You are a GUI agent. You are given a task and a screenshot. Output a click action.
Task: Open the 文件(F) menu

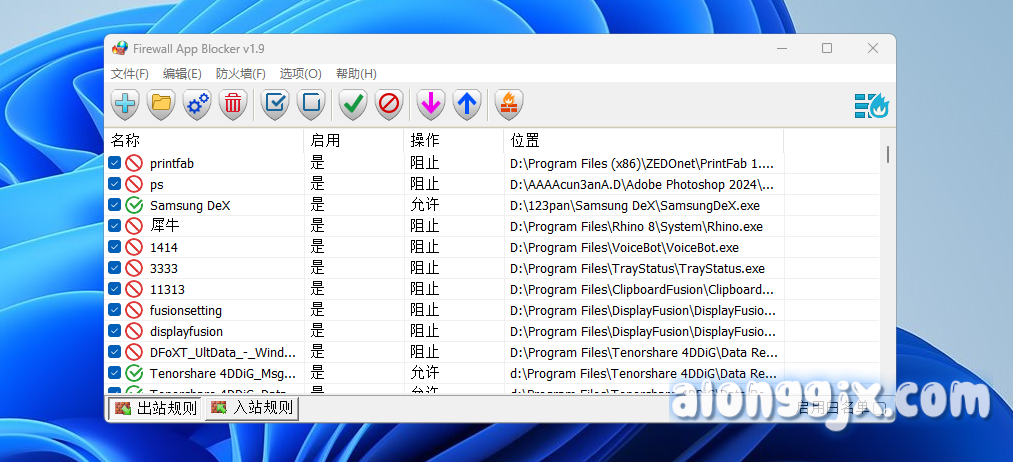coord(130,74)
